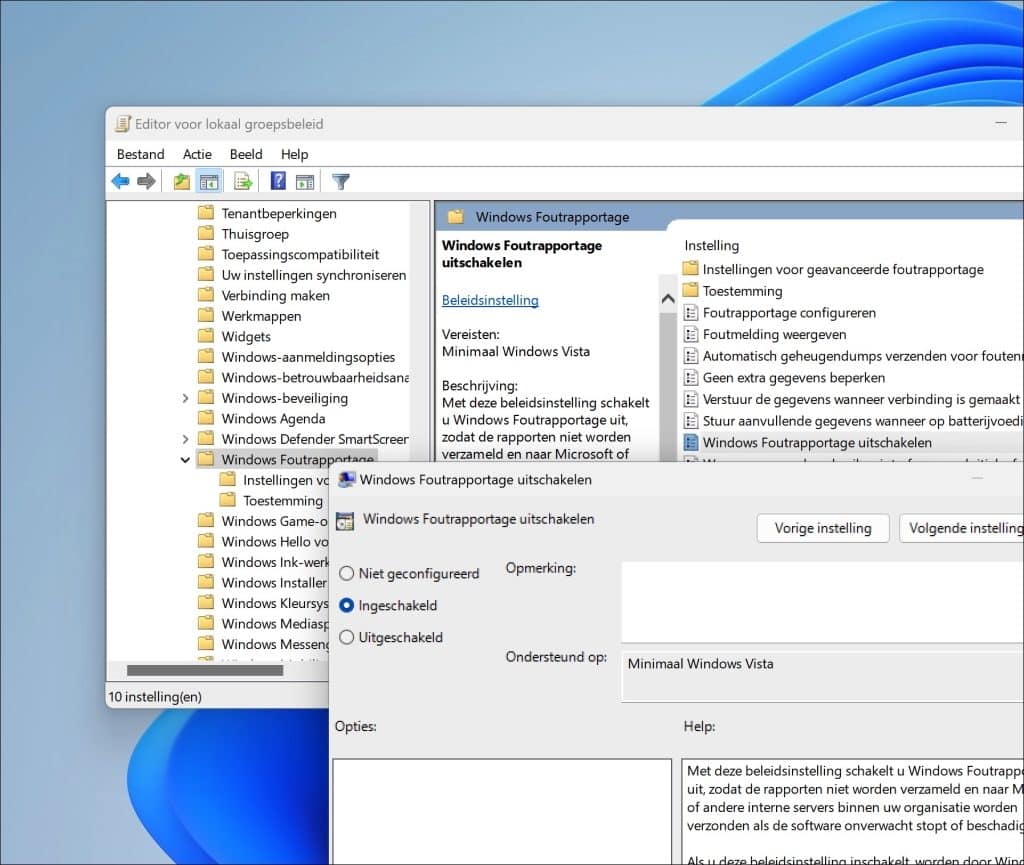Select the Instellingen vo… subfolder under Windows Foutrapportage
The image size is (1024, 865).
point(285,480)
